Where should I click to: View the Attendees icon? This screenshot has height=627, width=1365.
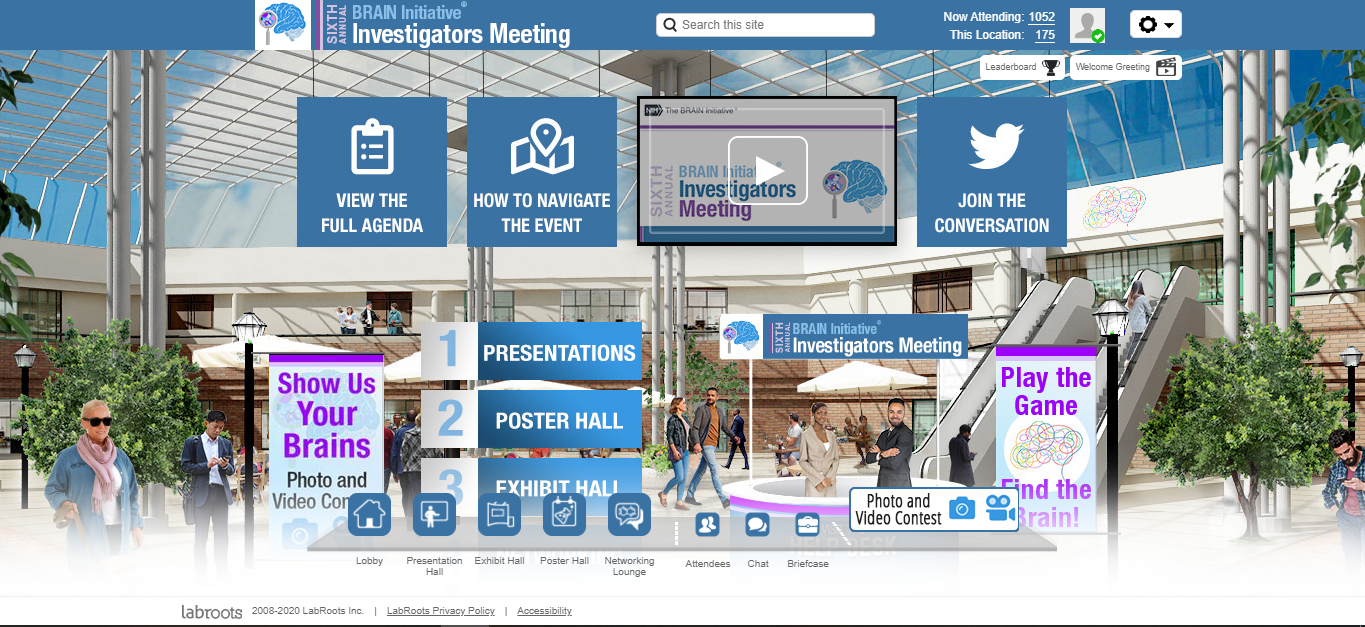[707, 524]
